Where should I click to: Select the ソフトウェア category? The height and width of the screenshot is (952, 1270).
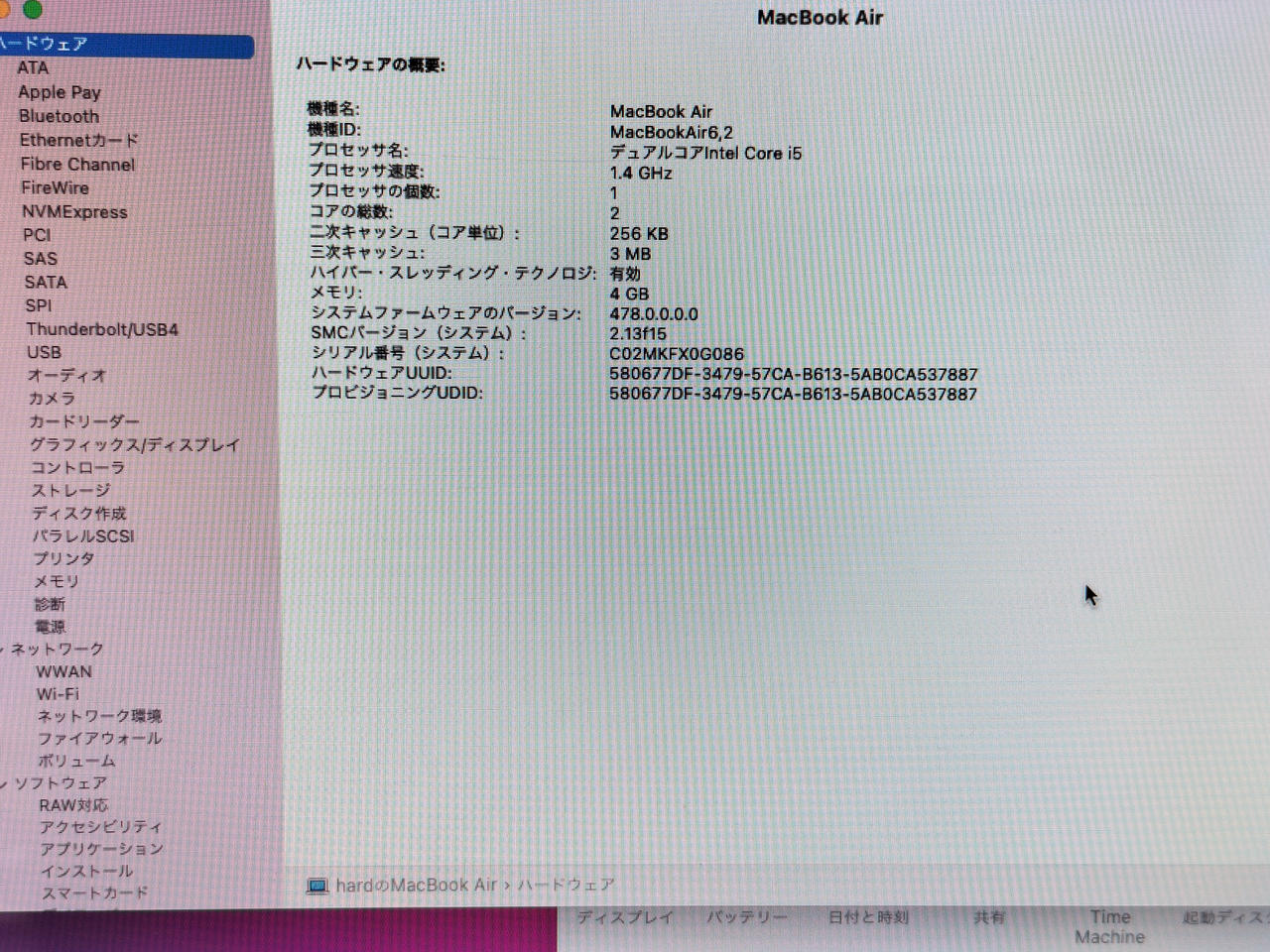point(61,783)
